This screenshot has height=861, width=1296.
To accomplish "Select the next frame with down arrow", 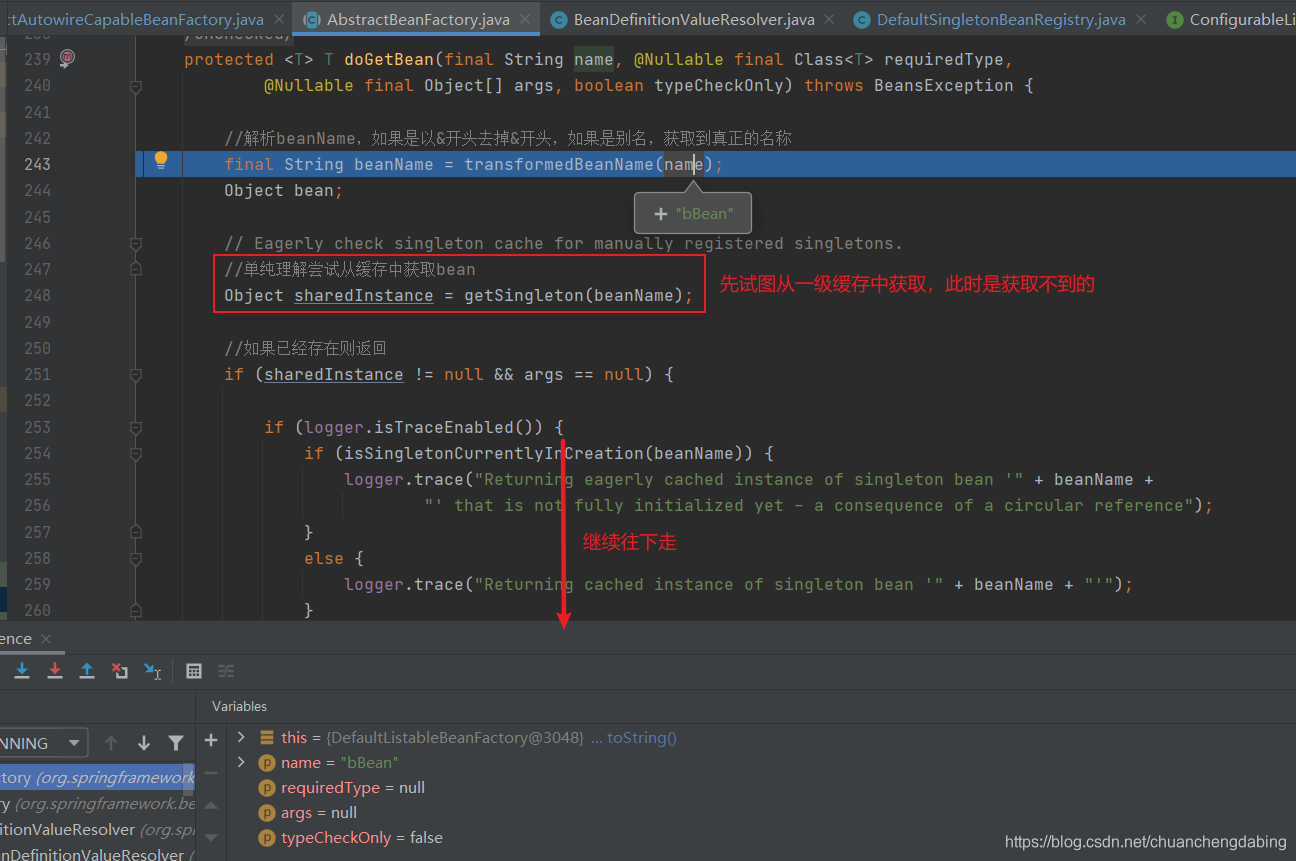I will coord(144,743).
